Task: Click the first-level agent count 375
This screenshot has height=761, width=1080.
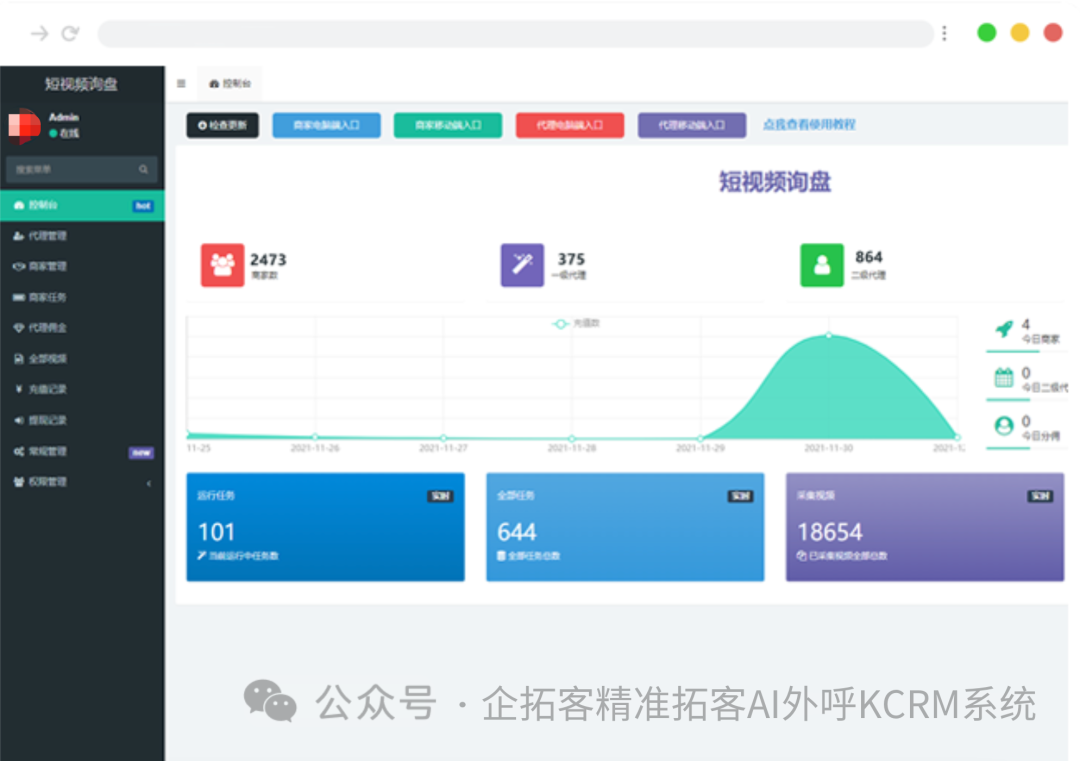Action: tap(571, 259)
